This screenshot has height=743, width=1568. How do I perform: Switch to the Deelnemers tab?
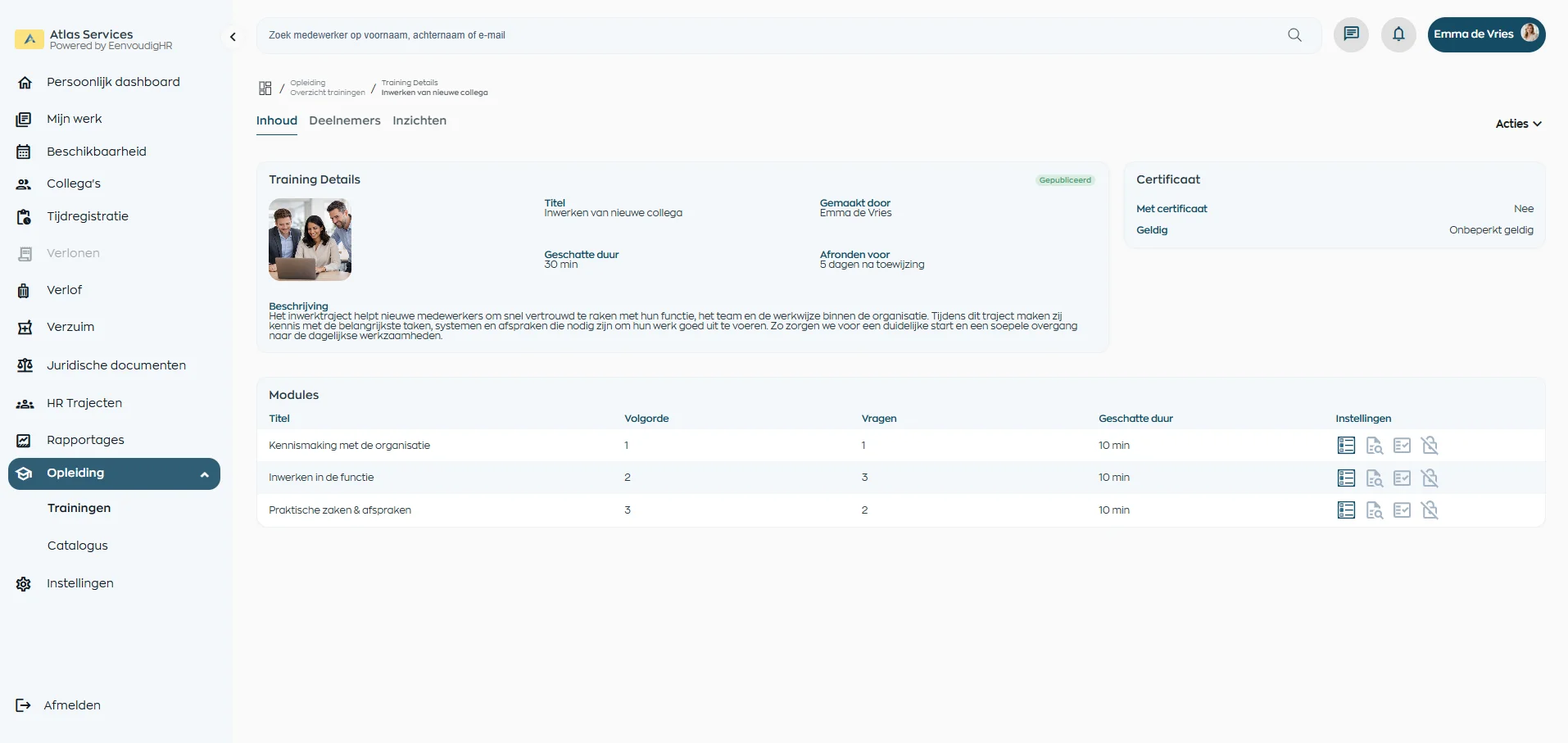pyautogui.click(x=344, y=120)
